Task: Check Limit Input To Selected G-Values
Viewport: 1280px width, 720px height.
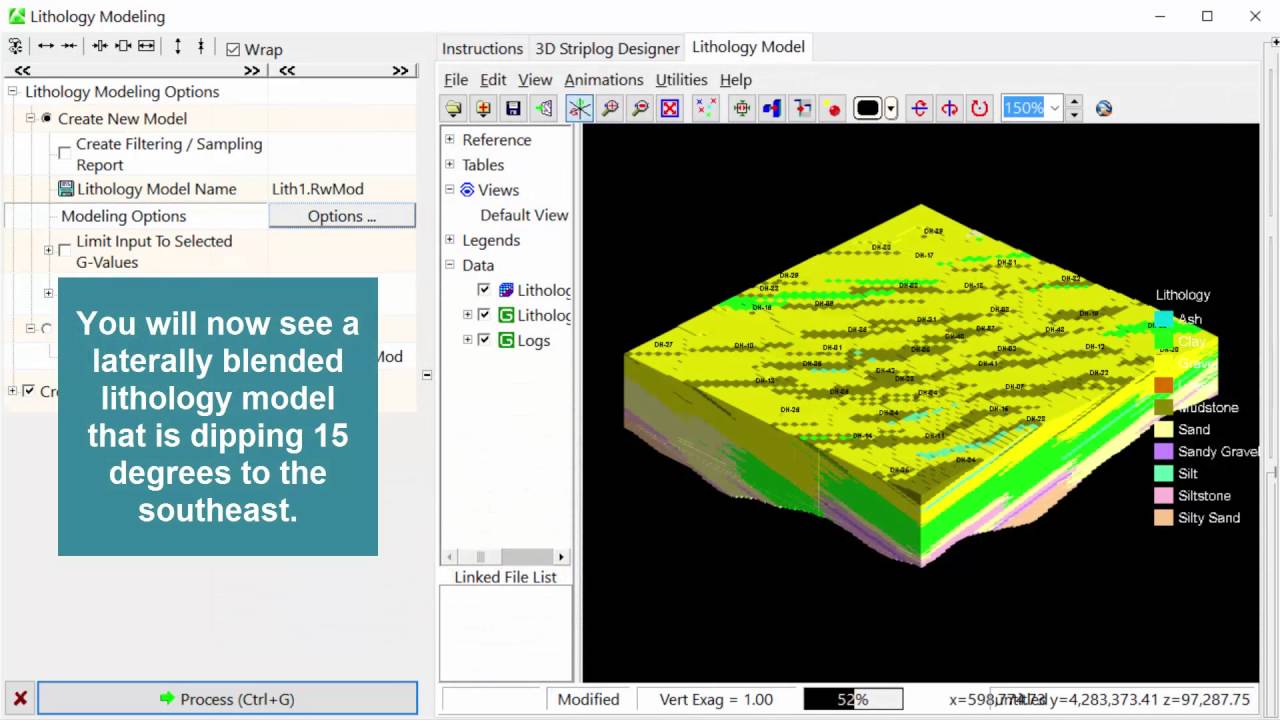Action: pyautogui.click(x=64, y=250)
